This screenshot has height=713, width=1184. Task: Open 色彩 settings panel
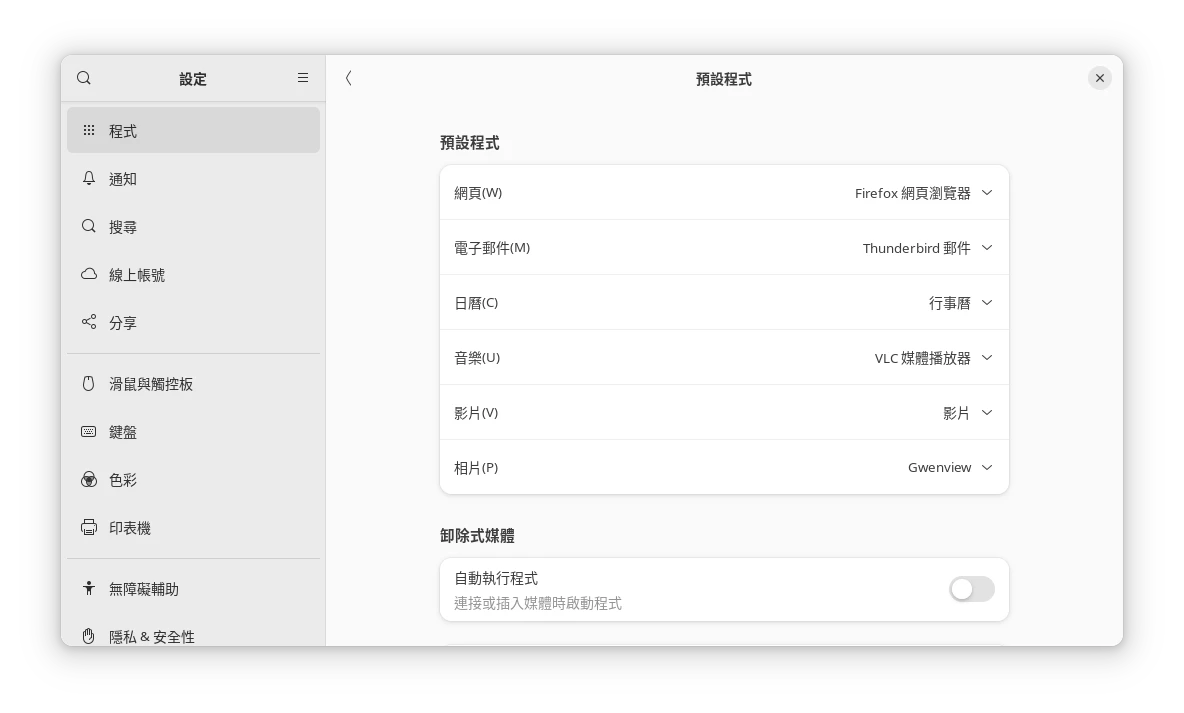click(x=123, y=480)
